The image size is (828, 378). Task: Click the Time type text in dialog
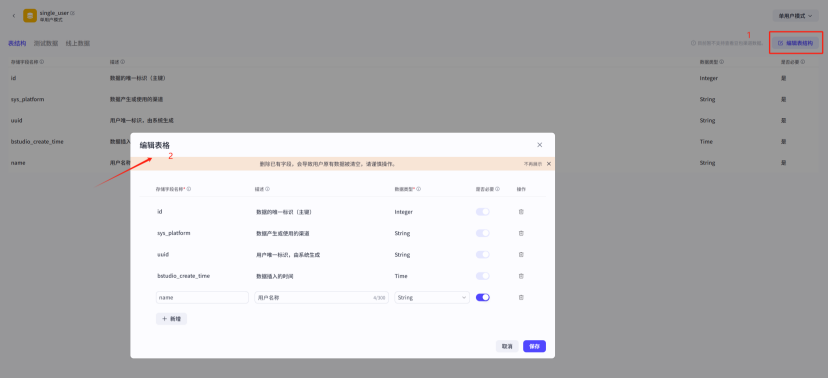click(x=400, y=276)
